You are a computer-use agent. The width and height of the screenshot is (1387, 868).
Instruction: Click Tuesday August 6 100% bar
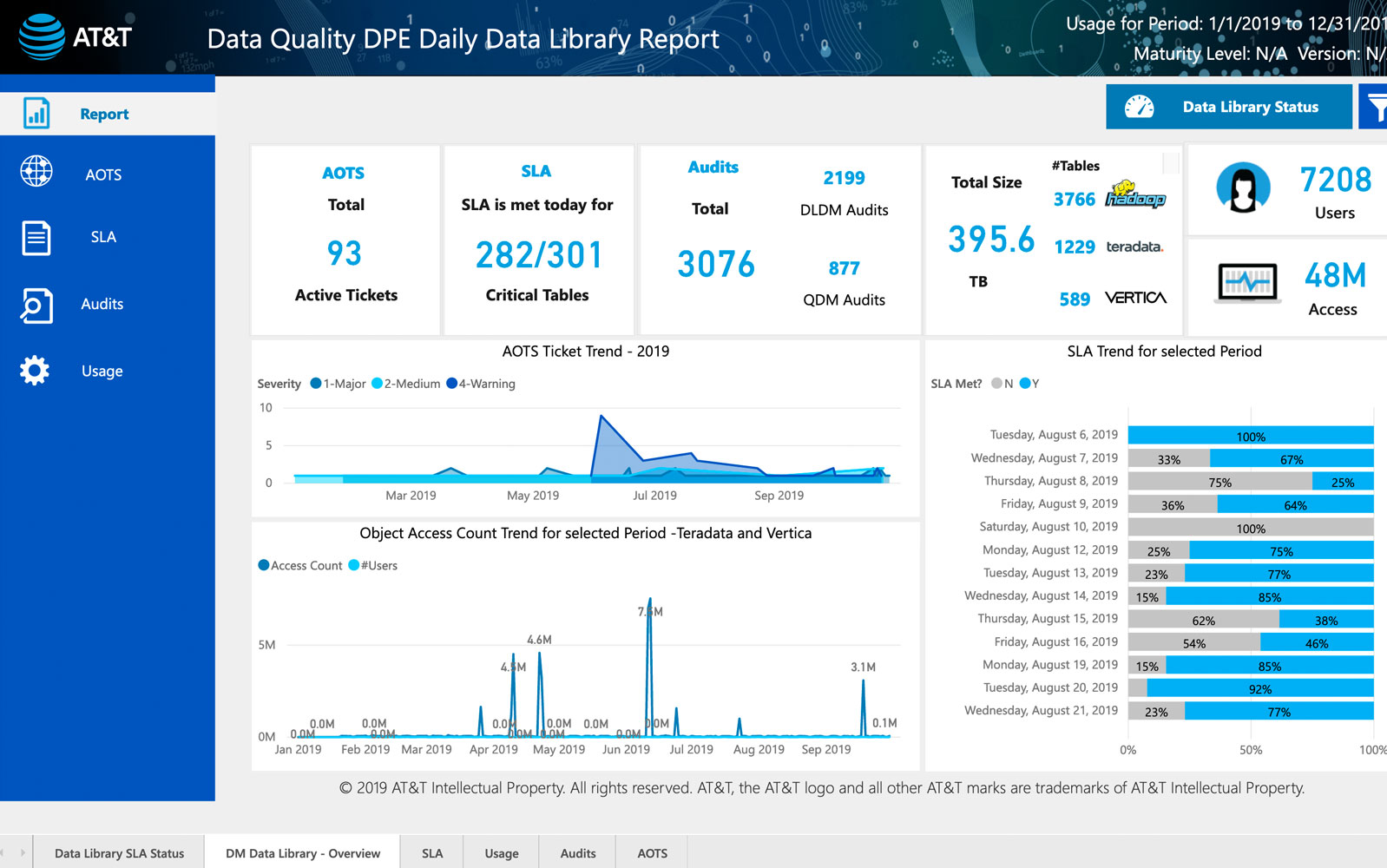click(1250, 436)
